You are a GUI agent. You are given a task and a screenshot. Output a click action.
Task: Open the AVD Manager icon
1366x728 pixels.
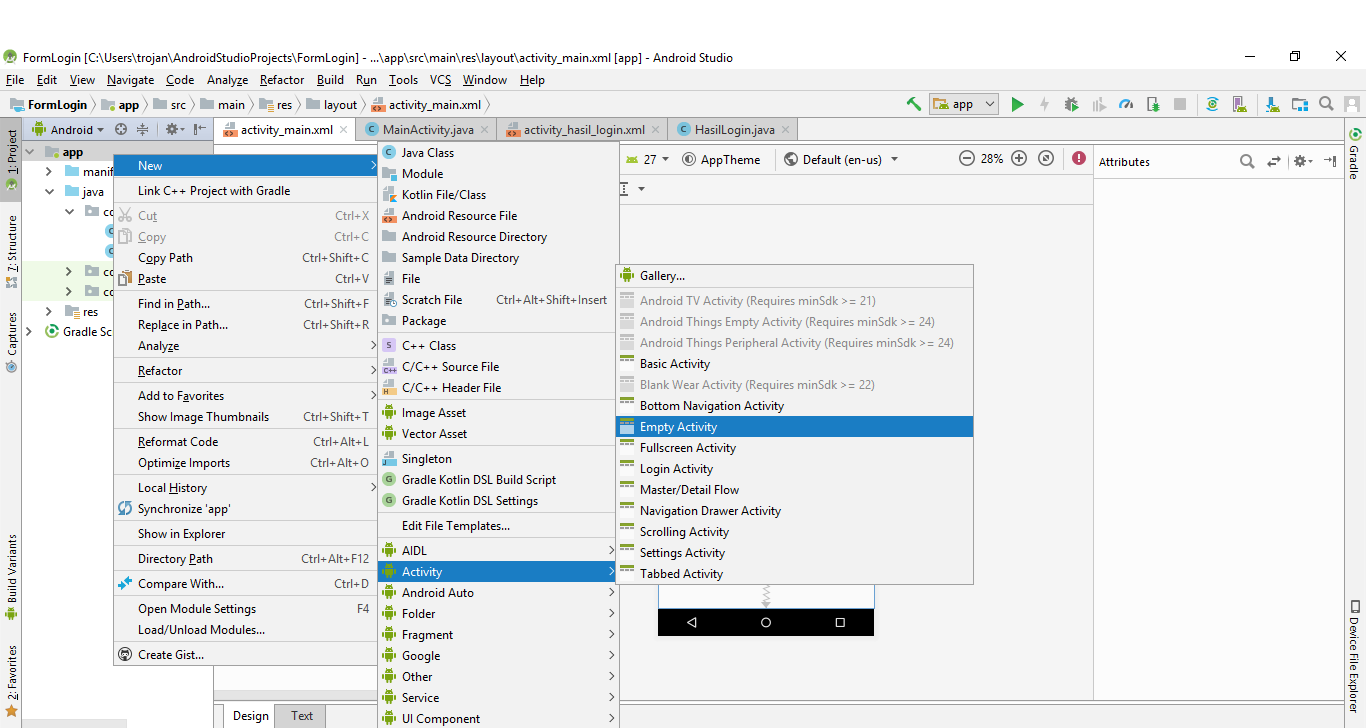click(1239, 104)
